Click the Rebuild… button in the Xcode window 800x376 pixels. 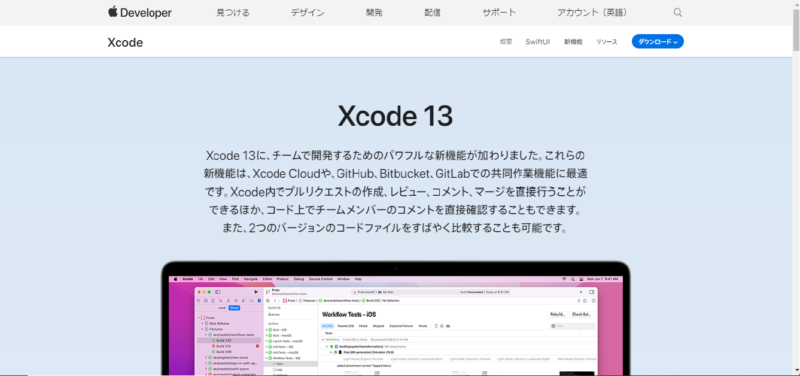[x=558, y=314]
